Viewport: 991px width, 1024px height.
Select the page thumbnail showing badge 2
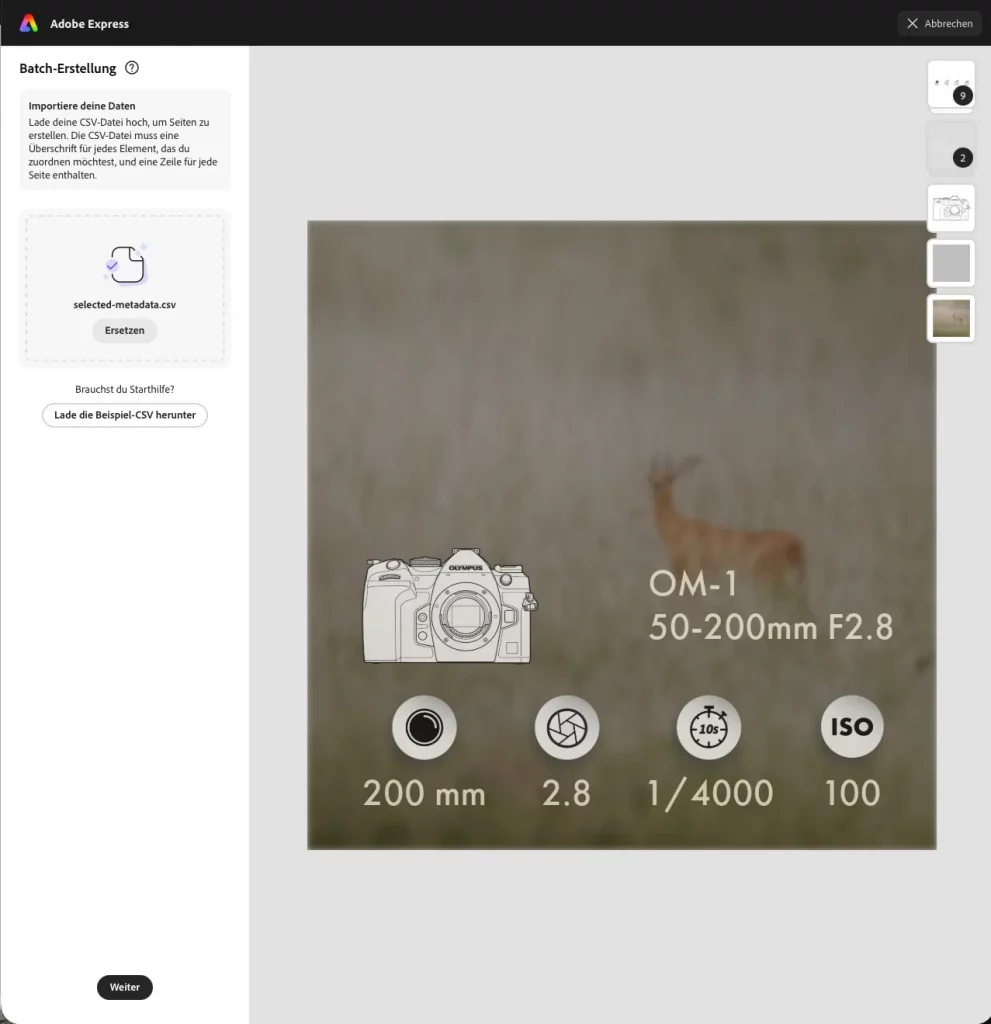click(950, 150)
